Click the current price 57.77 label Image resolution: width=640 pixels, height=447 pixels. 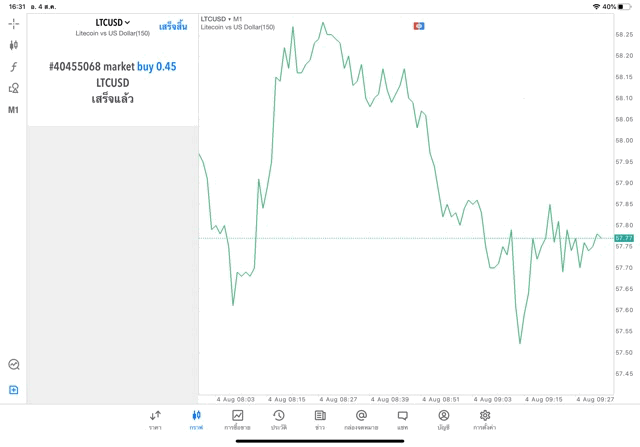(624, 238)
